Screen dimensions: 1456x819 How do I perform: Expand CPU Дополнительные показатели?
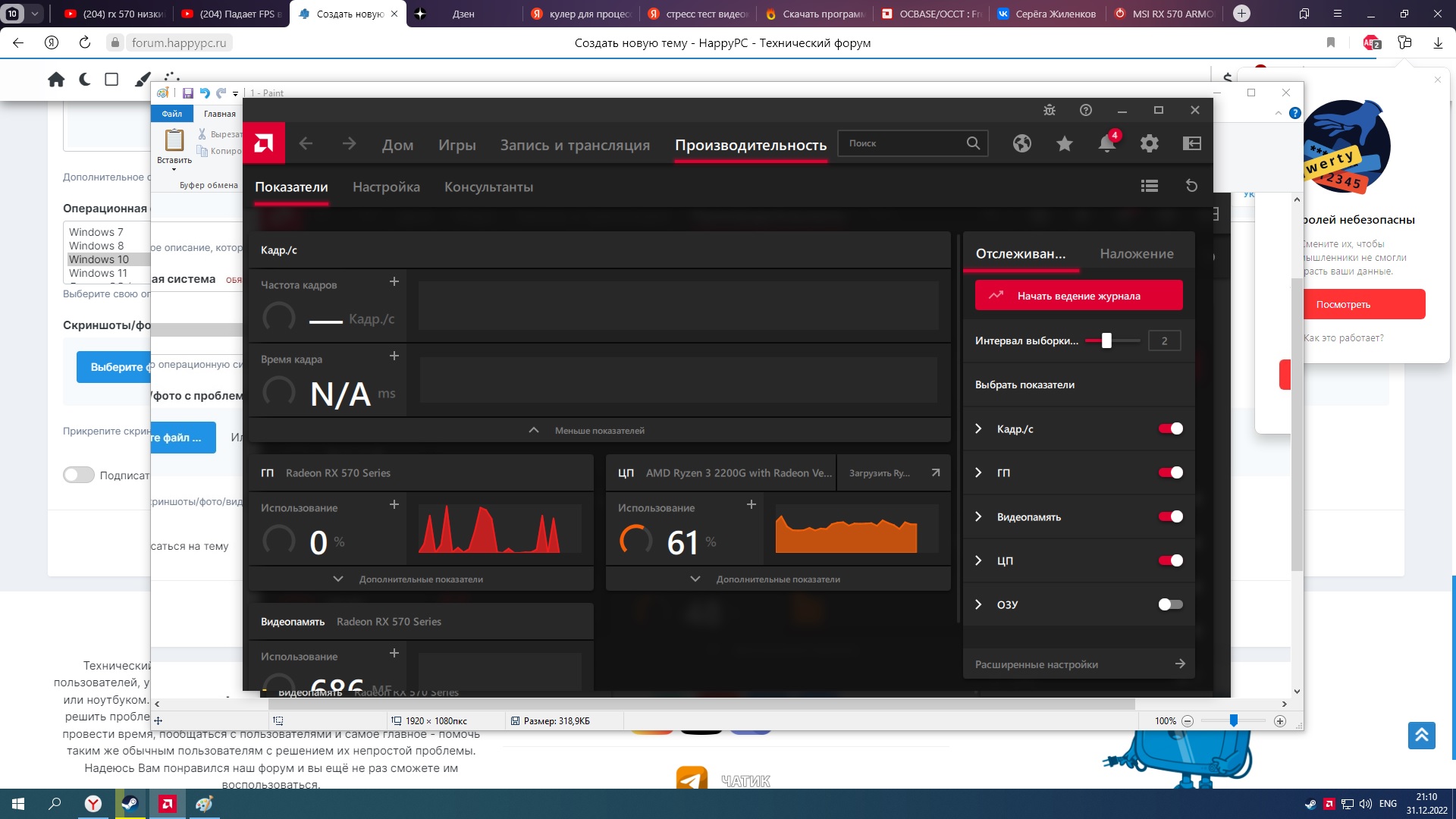click(778, 579)
